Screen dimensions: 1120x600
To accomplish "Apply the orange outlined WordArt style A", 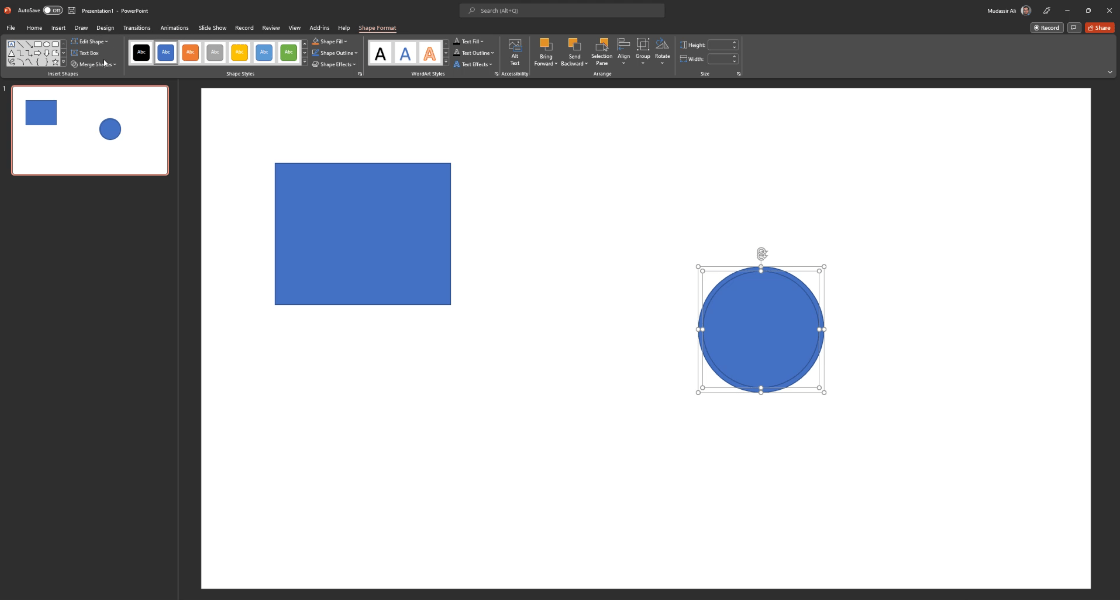I will click(x=429, y=53).
